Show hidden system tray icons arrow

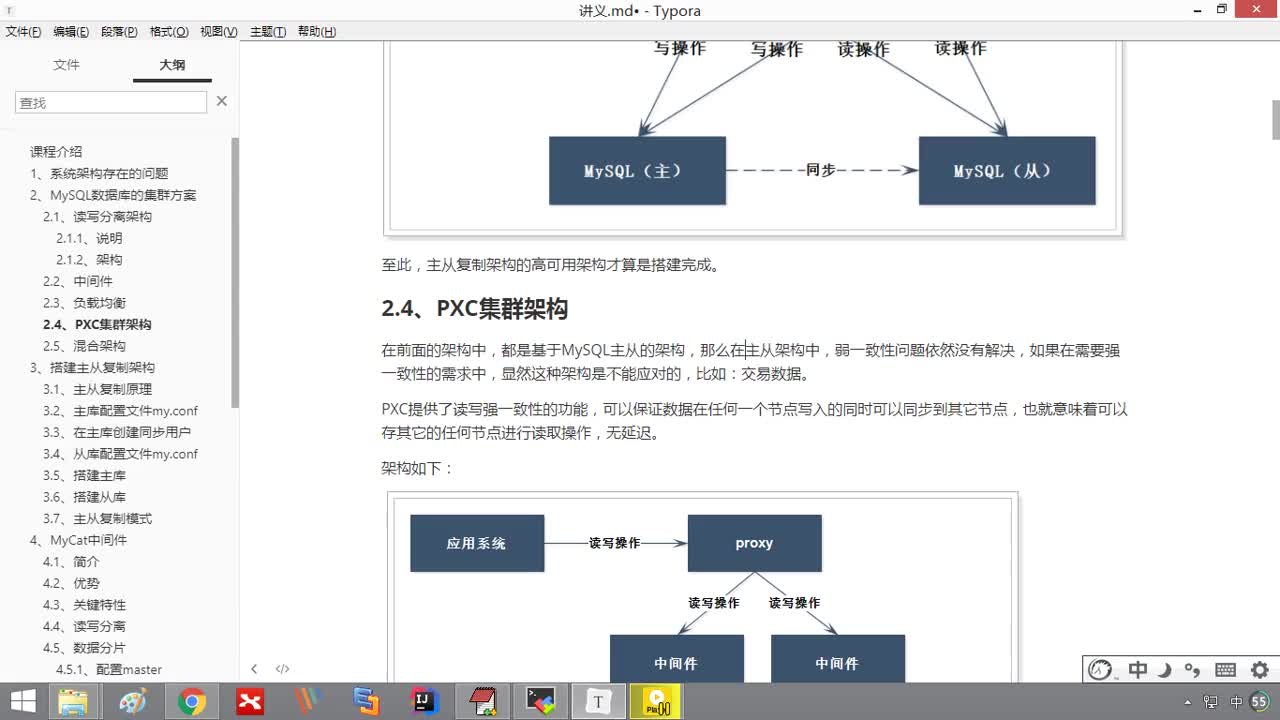pos(1187,702)
